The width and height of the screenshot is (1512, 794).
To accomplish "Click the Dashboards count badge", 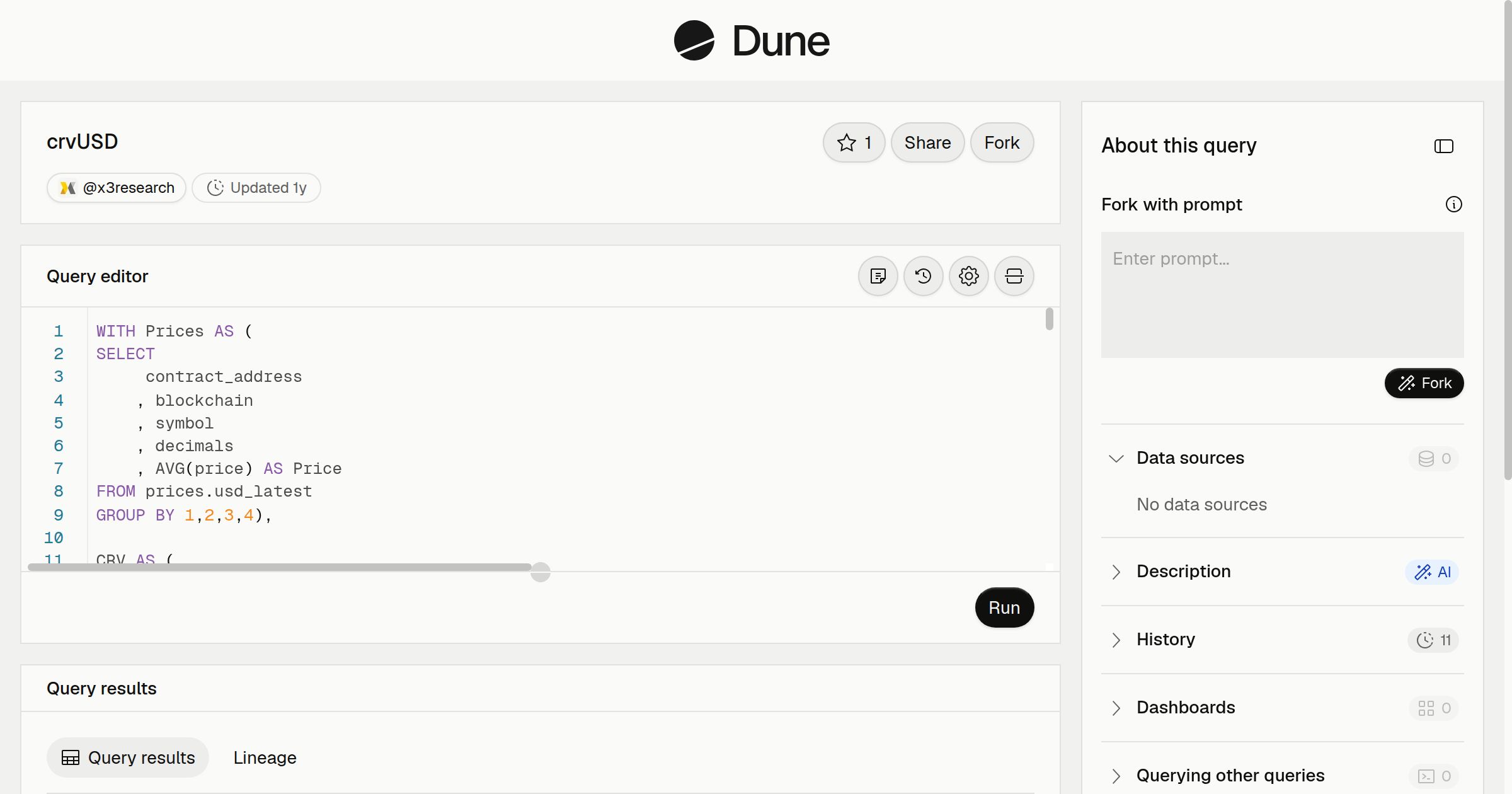I will 1434,708.
